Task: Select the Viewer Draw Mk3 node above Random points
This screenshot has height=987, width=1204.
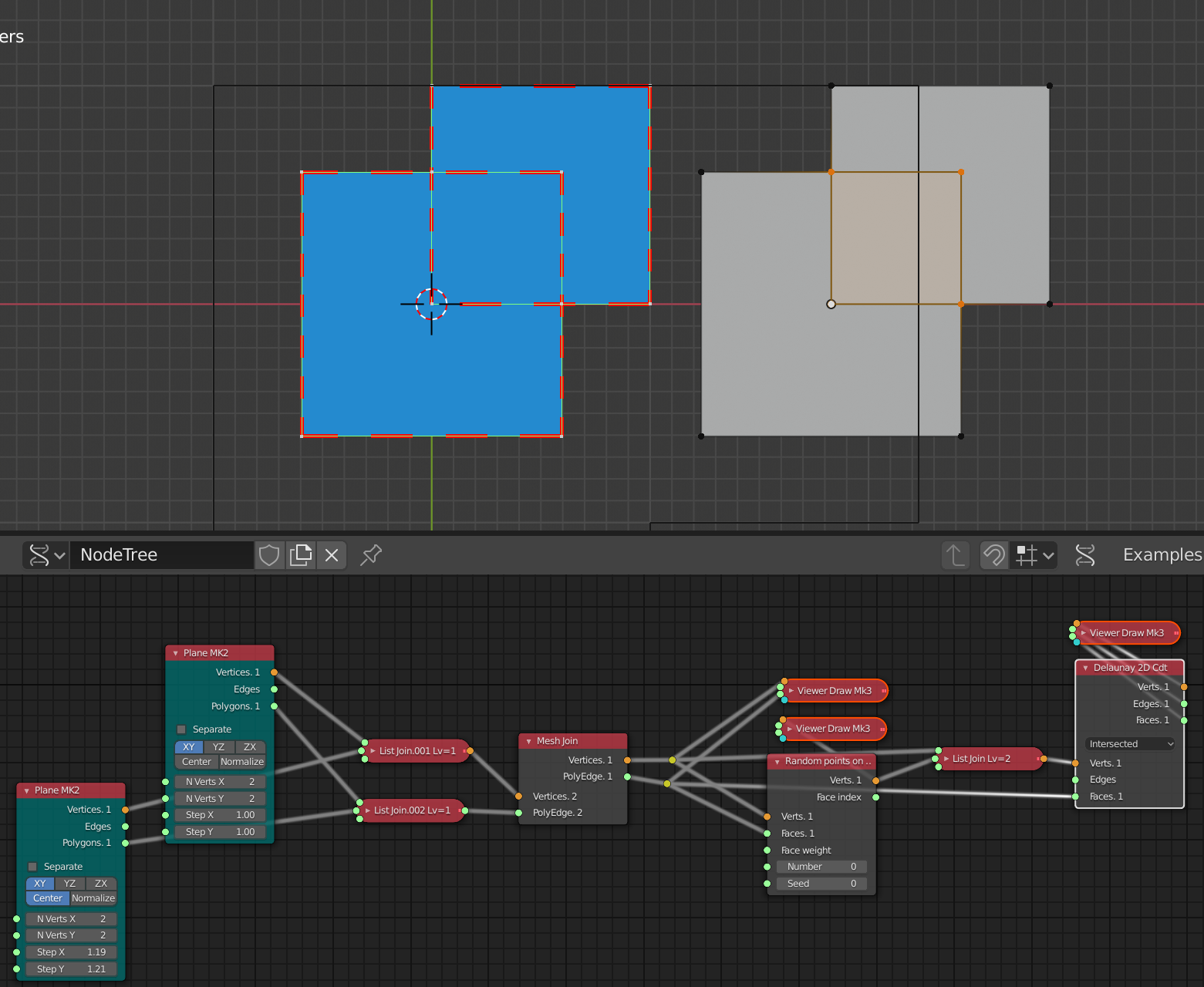Action: (833, 729)
